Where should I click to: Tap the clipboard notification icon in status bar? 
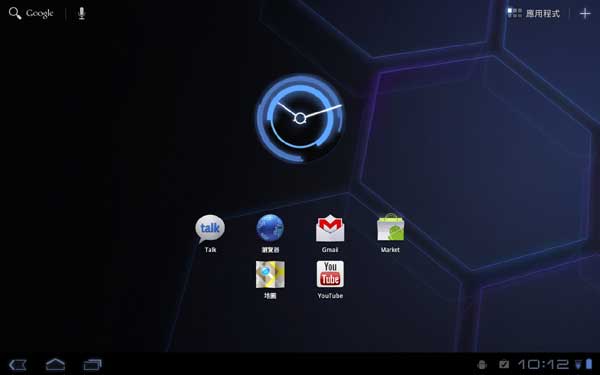tap(504, 364)
